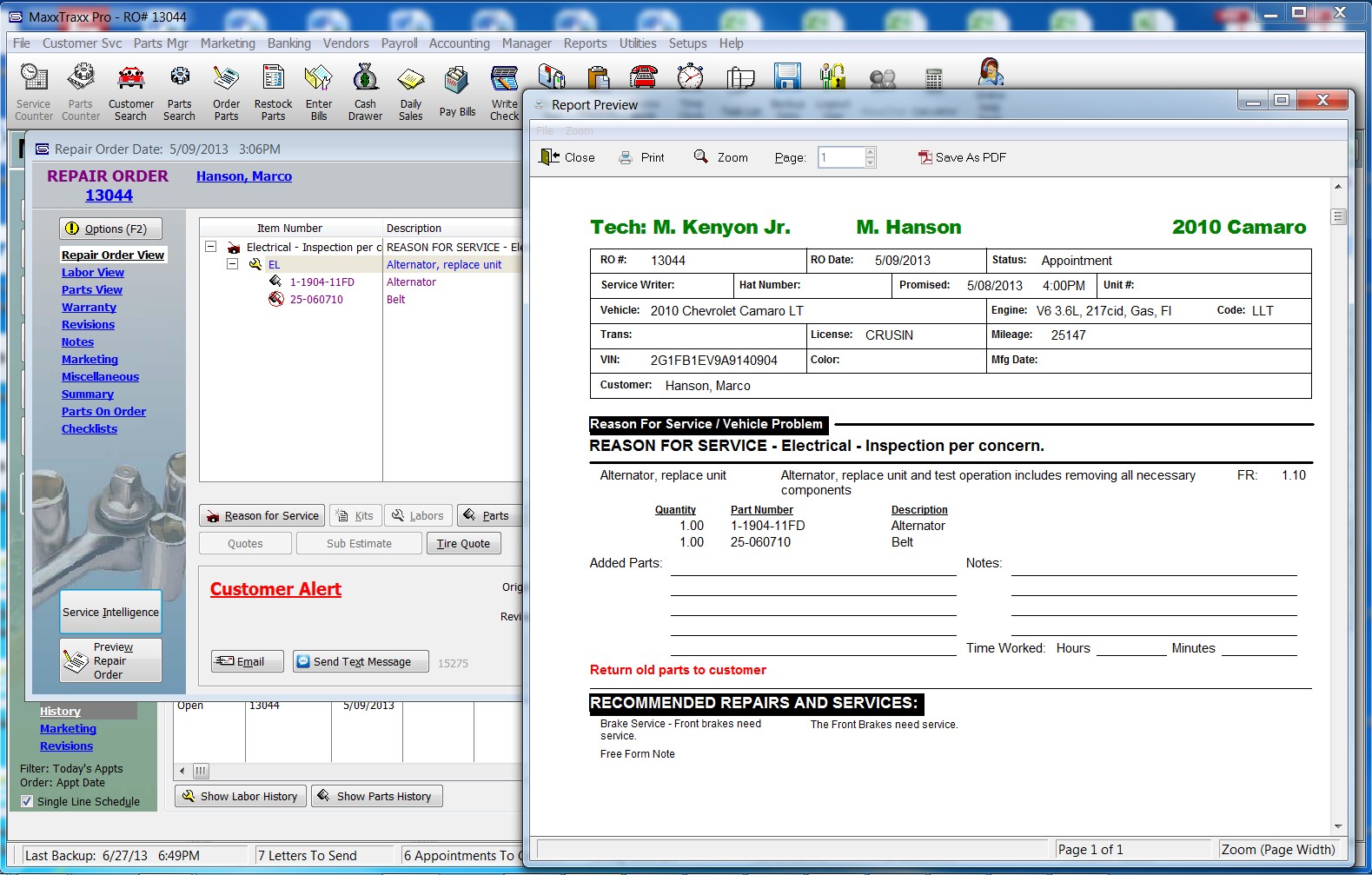Open the Setups menu

coord(687,43)
